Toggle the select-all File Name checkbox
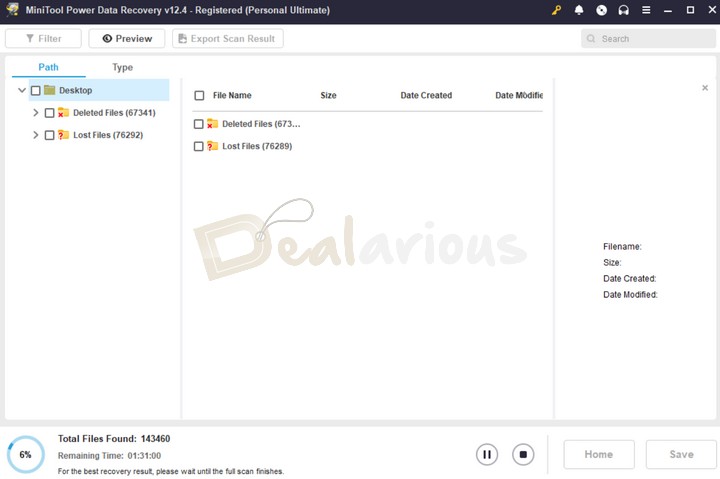This screenshot has width=720, height=479. [x=199, y=96]
